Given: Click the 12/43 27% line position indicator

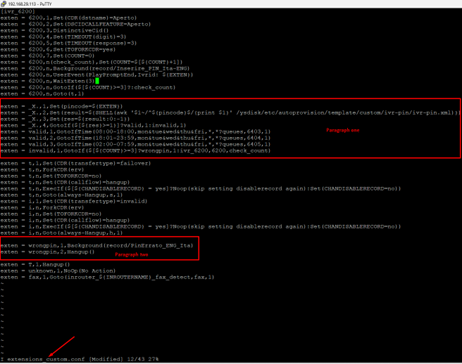Looking at the screenshot, I should [x=143, y=359].
